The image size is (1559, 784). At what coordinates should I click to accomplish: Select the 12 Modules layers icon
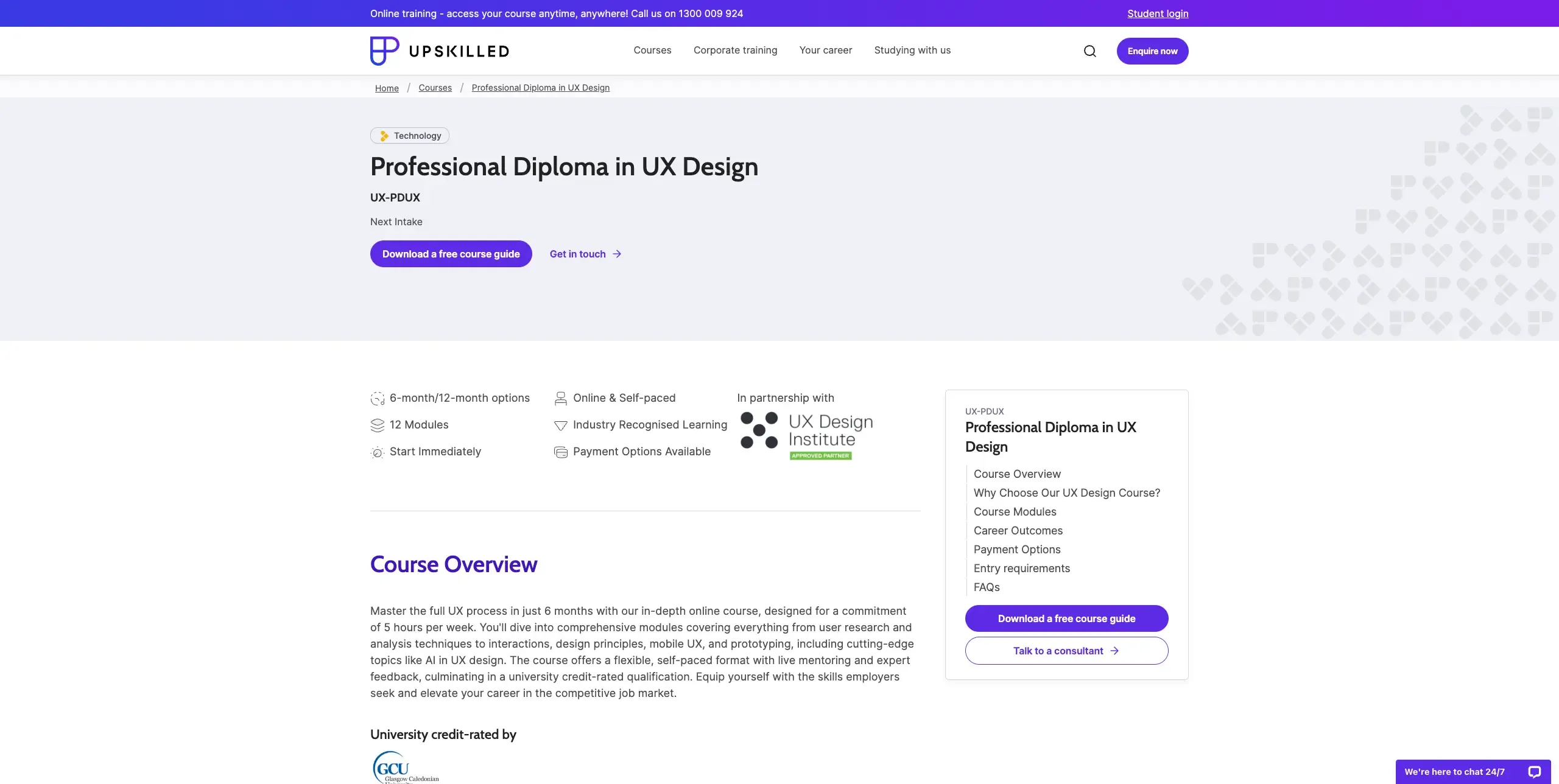click(x=378, y=425)
